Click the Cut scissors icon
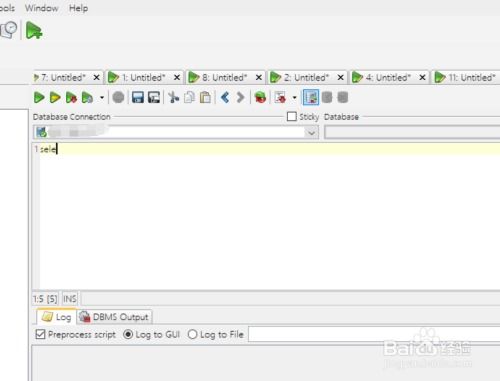The width and height of the screenshot is (500, 381). click(x=173, y=98)
